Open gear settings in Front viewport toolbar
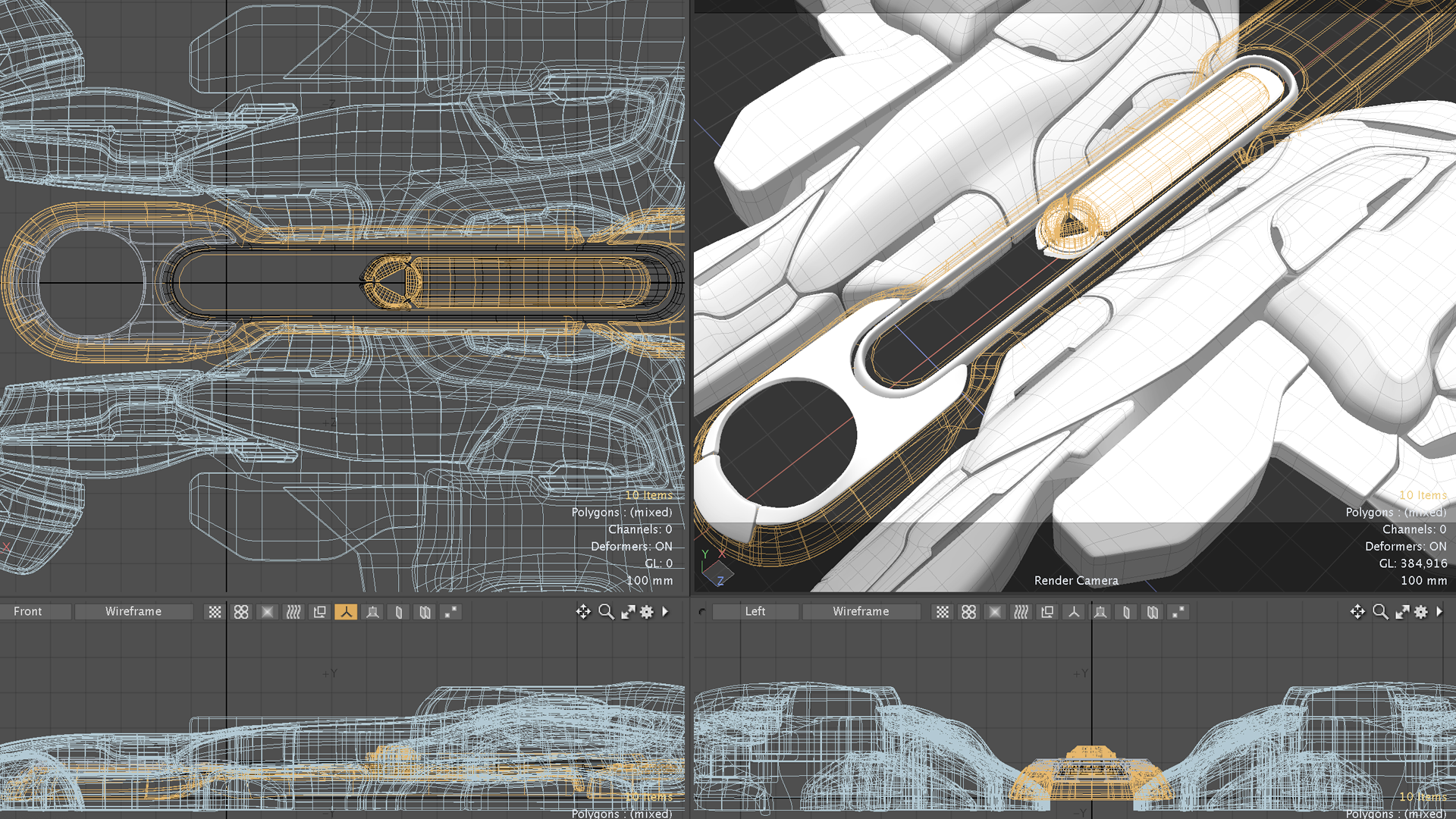This screenshot has height=819, width=1456. pos(647,612)
